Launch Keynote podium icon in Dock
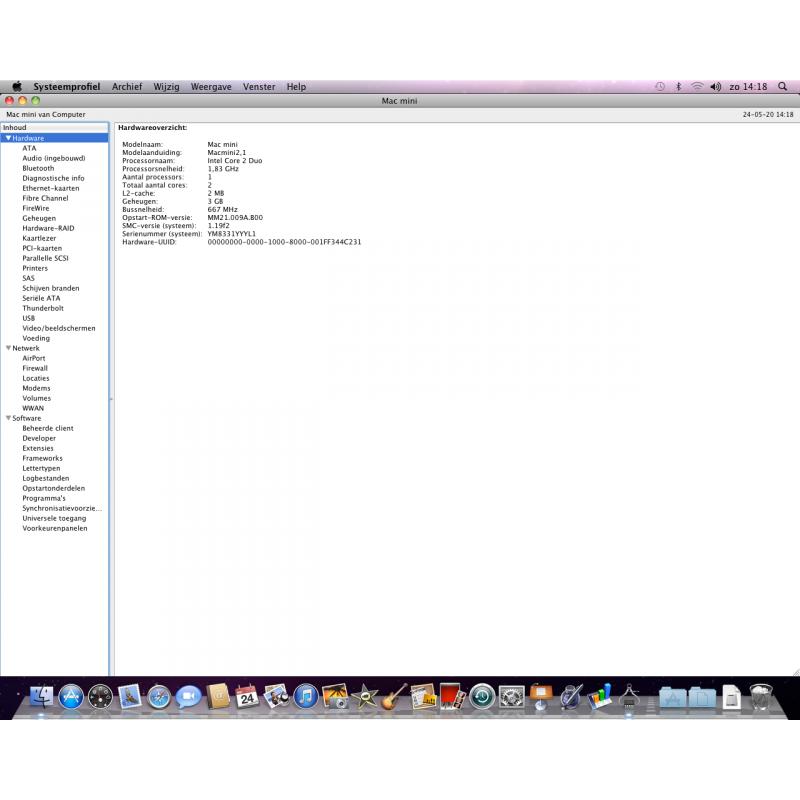 [541, 697]
